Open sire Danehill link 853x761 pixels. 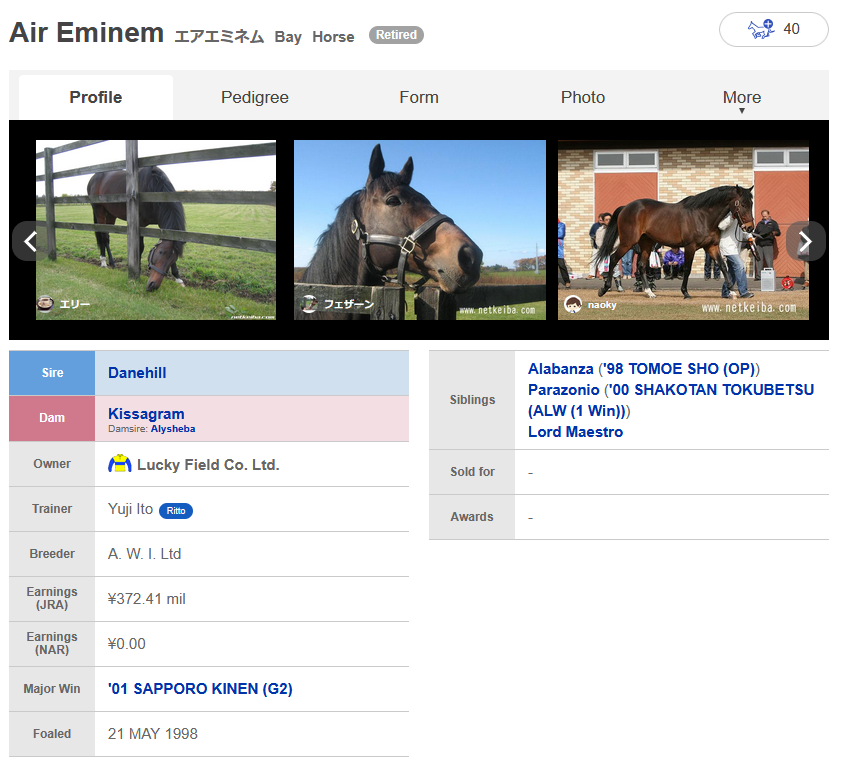[137, 373]
